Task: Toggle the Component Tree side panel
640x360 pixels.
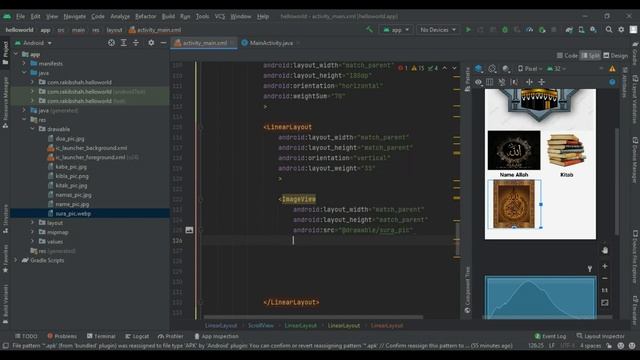Action: point(467,290)
